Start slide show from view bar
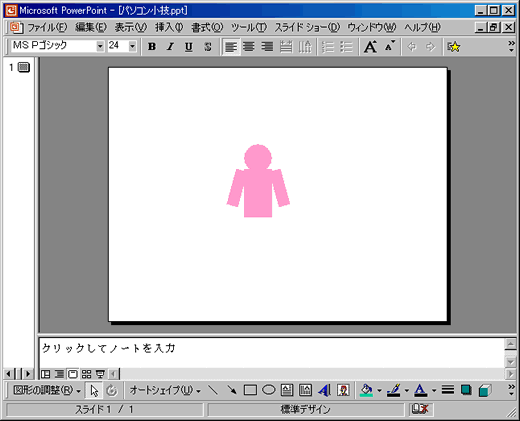Screen dimensions: 520x421 [x=100, y=374]
